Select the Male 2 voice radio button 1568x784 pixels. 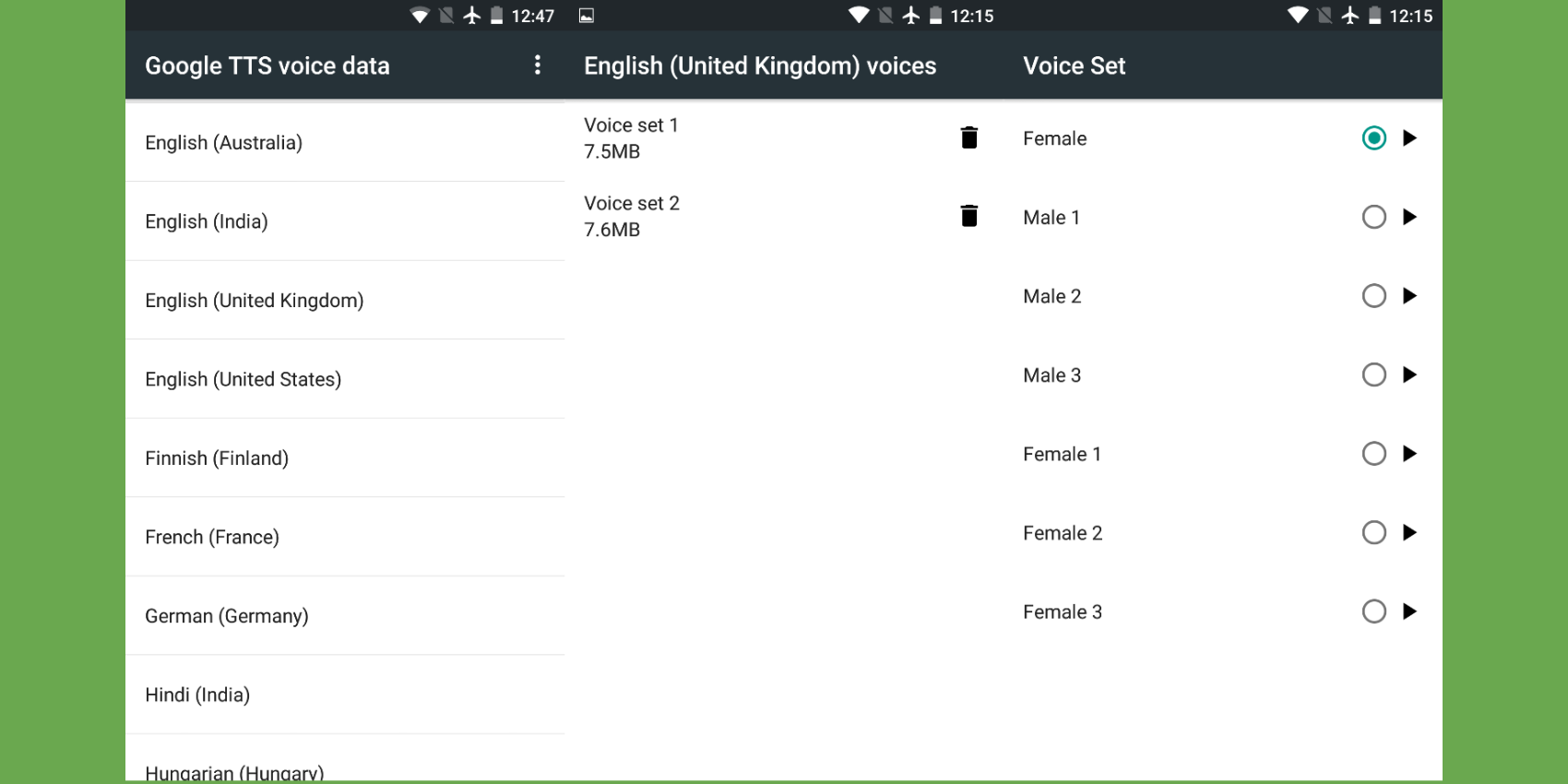[1374, 295]
